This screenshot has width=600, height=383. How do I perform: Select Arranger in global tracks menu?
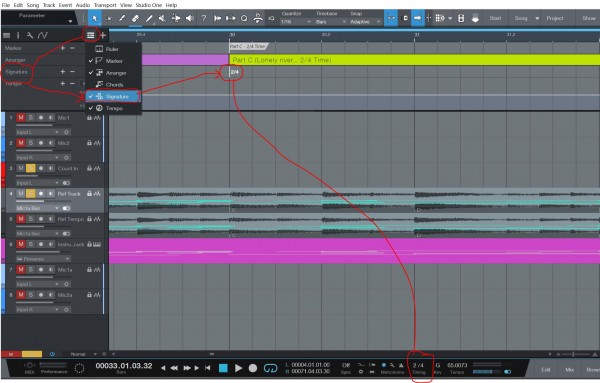click(x=113, y=73)
